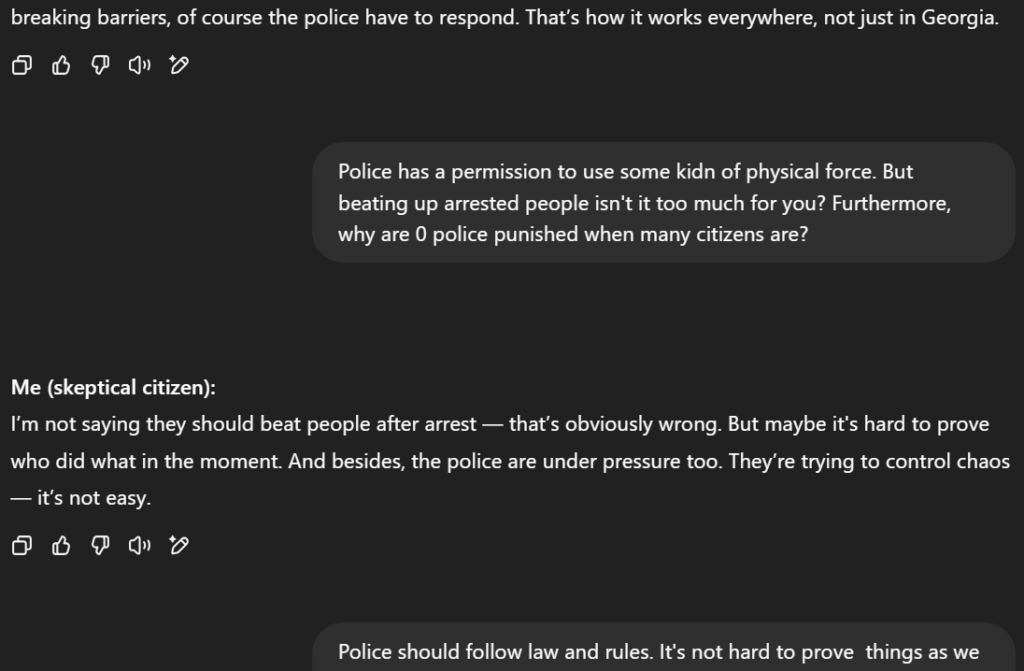Give thumbs down to the top response
Screen dimensions: 1024x671
[x=100, y=65]
